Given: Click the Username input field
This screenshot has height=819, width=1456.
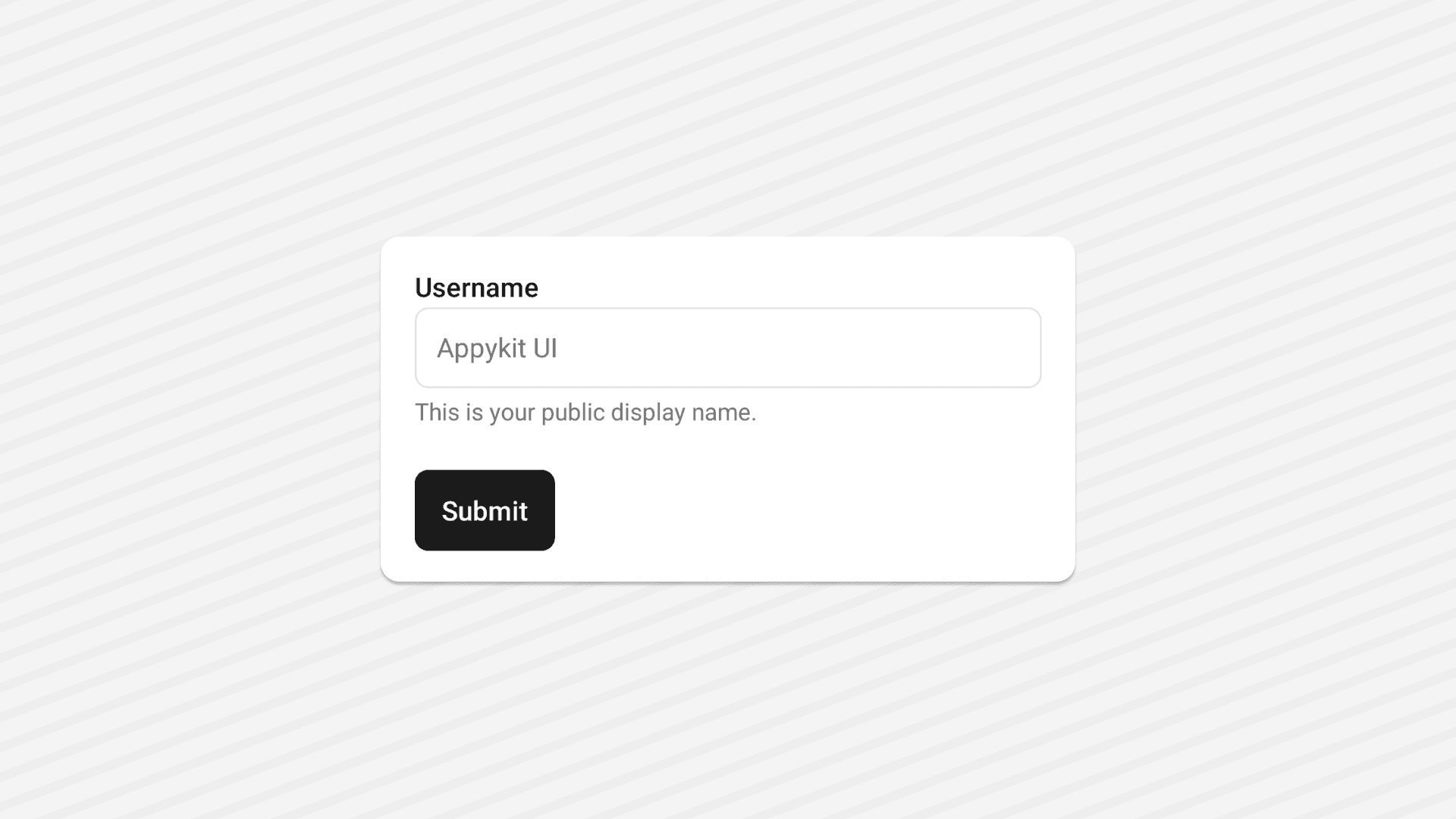Looking at the screenshot, I should pyautogui.click(x=727, y=348).
